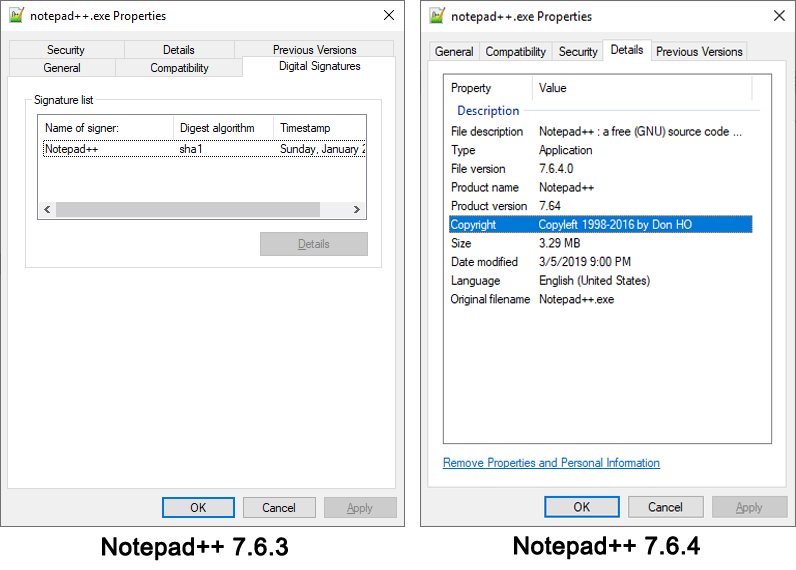This screenshot has height=570, width=796.
Task: Select Notepad++ signer row in signature list
Action: click(204, 149)
